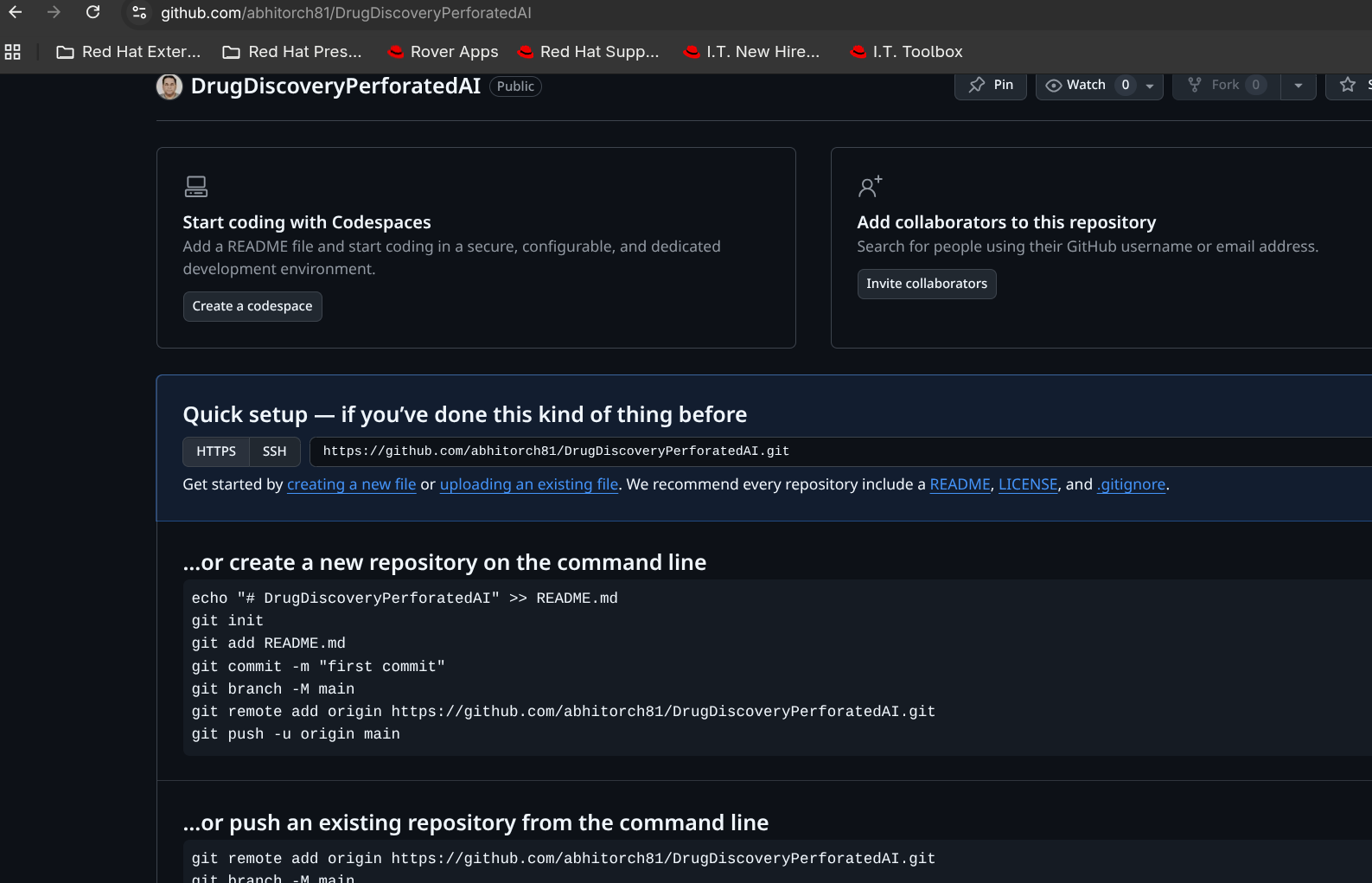The height and width of the screenshot is (883, 1372).
Task: Open the Watch notifications dropdown
Action: [x=1099, y=85]
